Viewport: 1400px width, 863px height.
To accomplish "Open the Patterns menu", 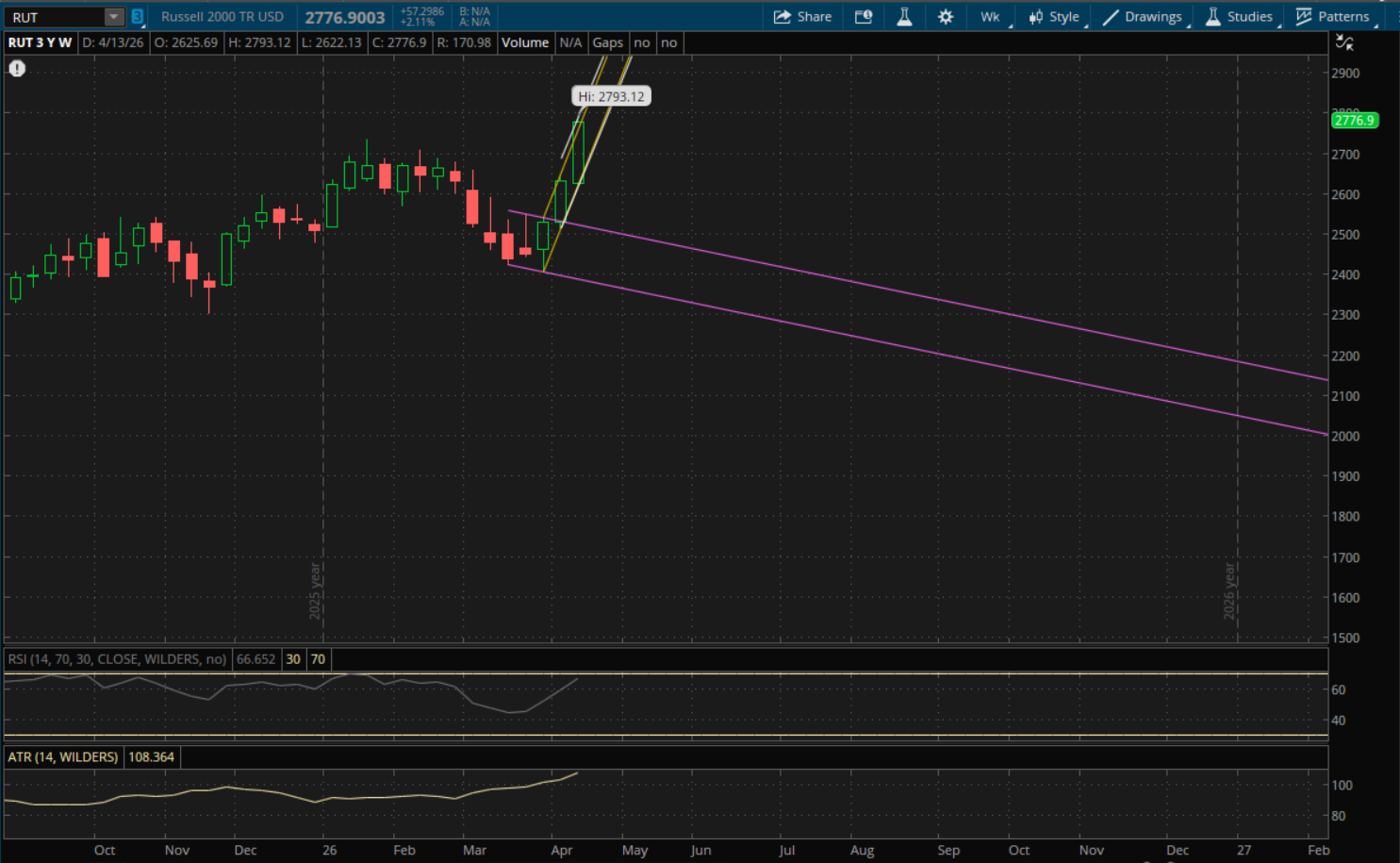I will click(1332, 17).
